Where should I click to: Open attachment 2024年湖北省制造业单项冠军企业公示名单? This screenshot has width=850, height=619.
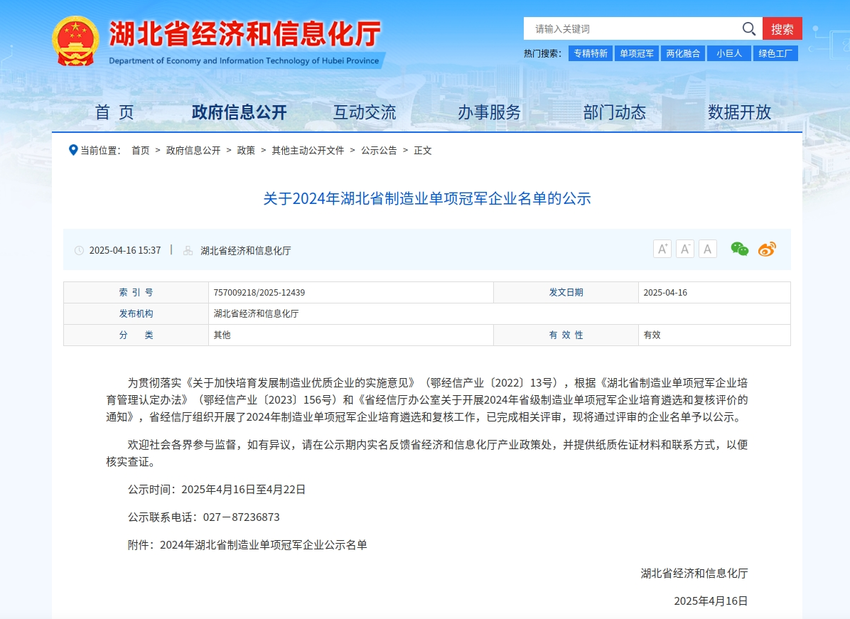(x=263, y=545)
